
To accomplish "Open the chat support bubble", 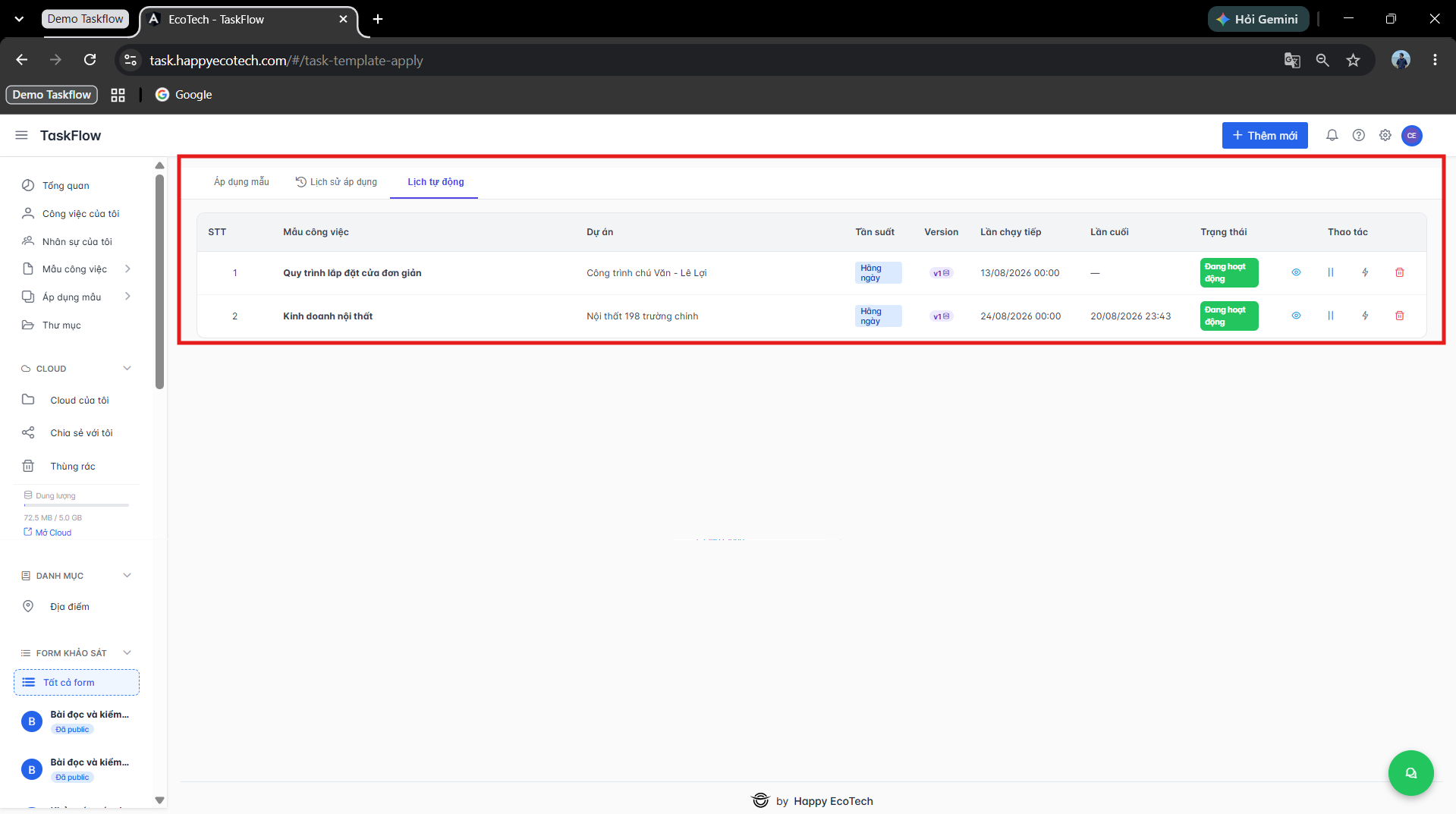I will 1410,773.
